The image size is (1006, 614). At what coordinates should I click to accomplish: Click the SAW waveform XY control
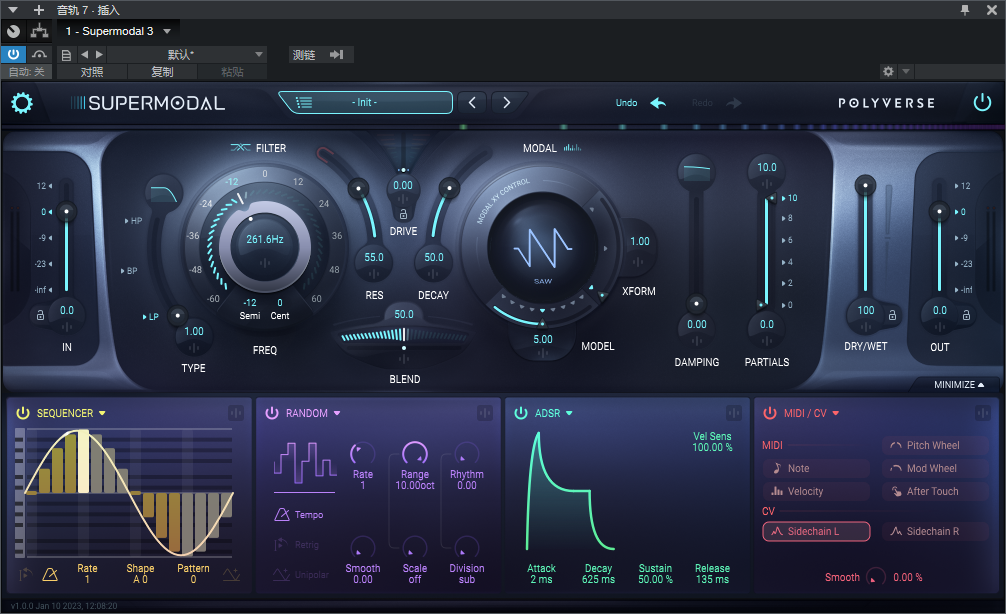coord(543,248)
